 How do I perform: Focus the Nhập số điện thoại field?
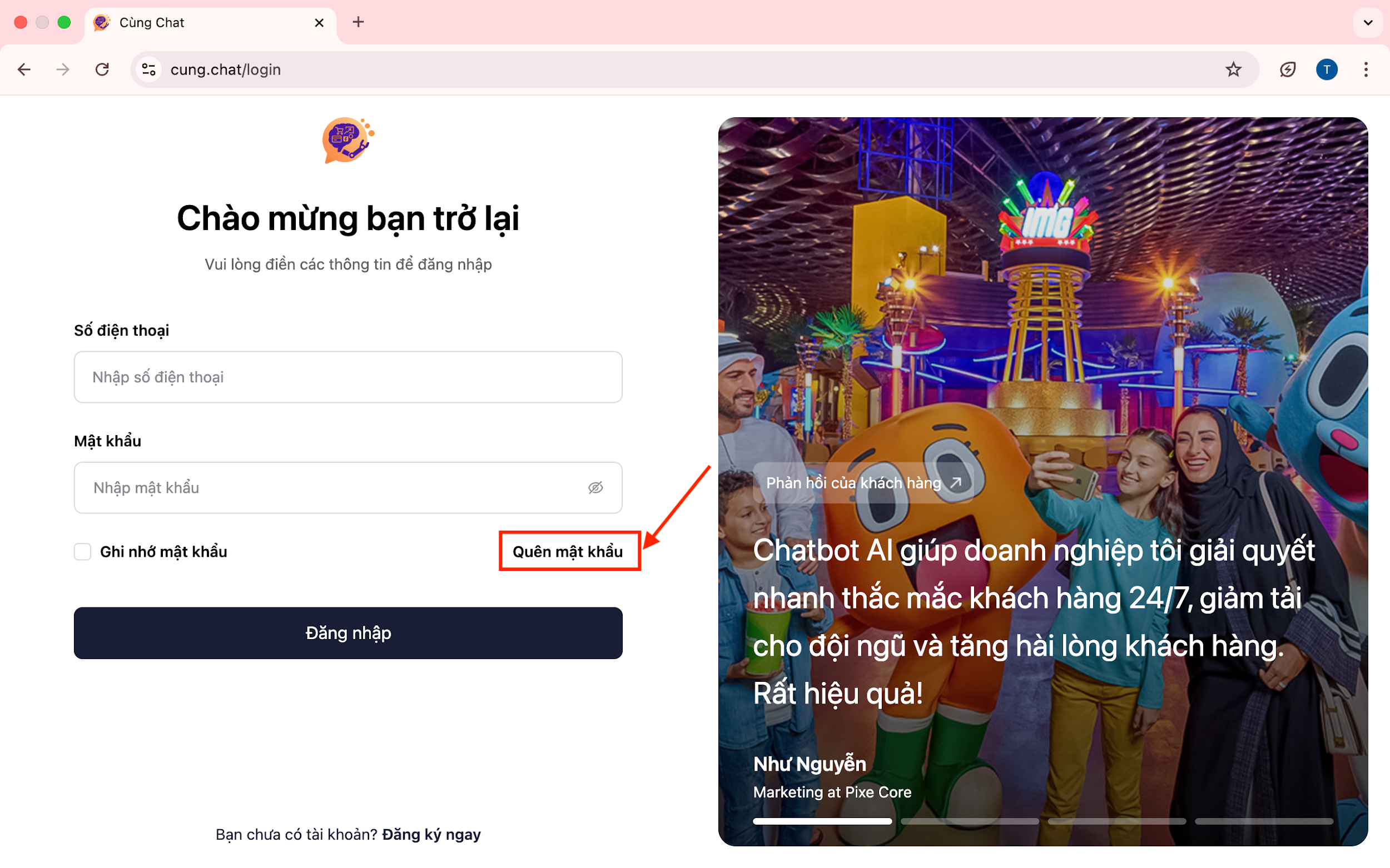pos(348,377)
